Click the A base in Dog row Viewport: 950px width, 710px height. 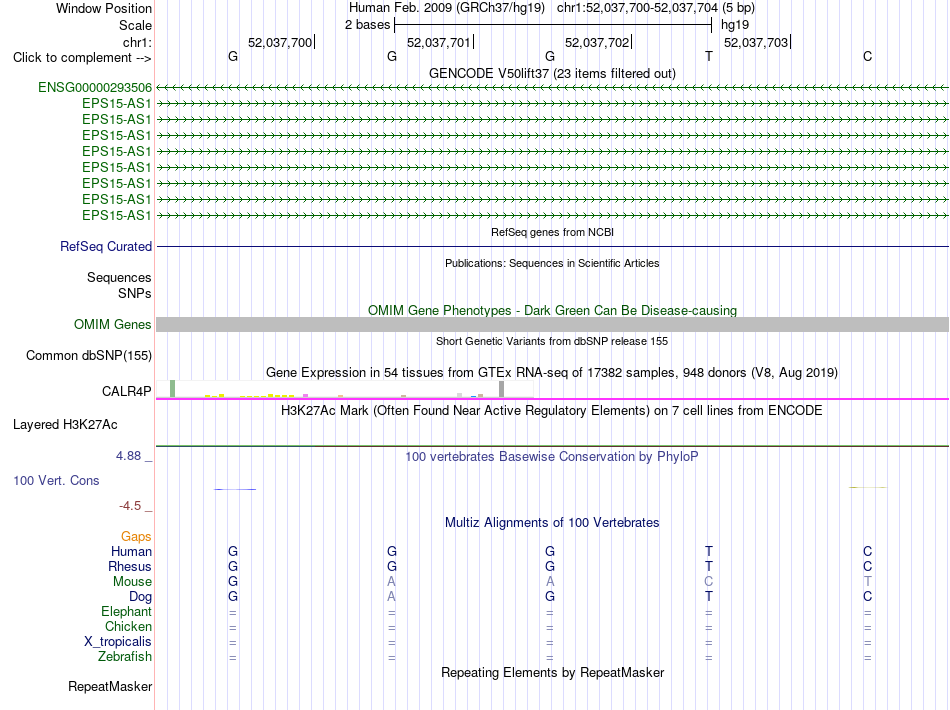point(391,597)
